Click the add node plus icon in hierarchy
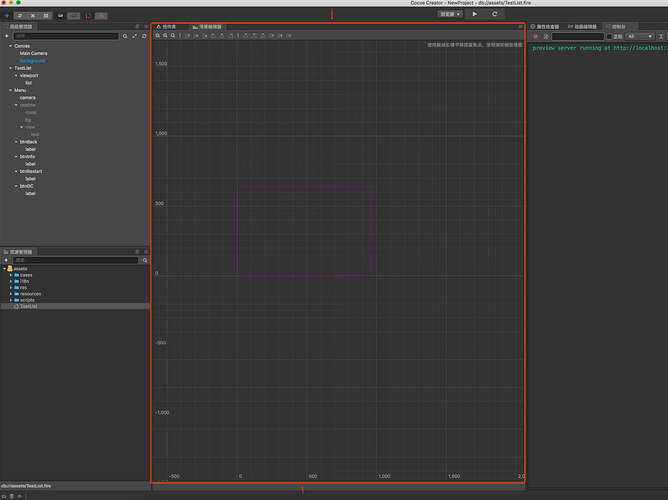The height and width of the screenshot is (500, 668). (x=7, y=36)
